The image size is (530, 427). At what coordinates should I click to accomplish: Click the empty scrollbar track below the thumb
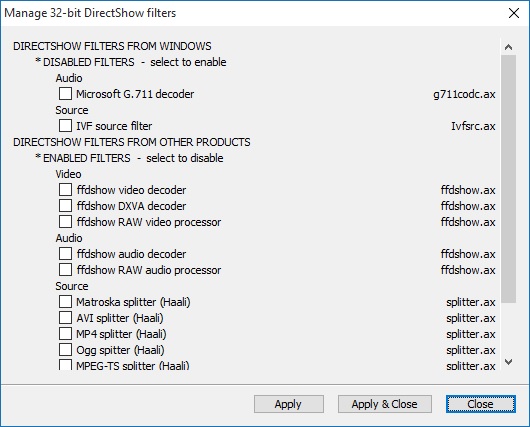tap(508, 329)
